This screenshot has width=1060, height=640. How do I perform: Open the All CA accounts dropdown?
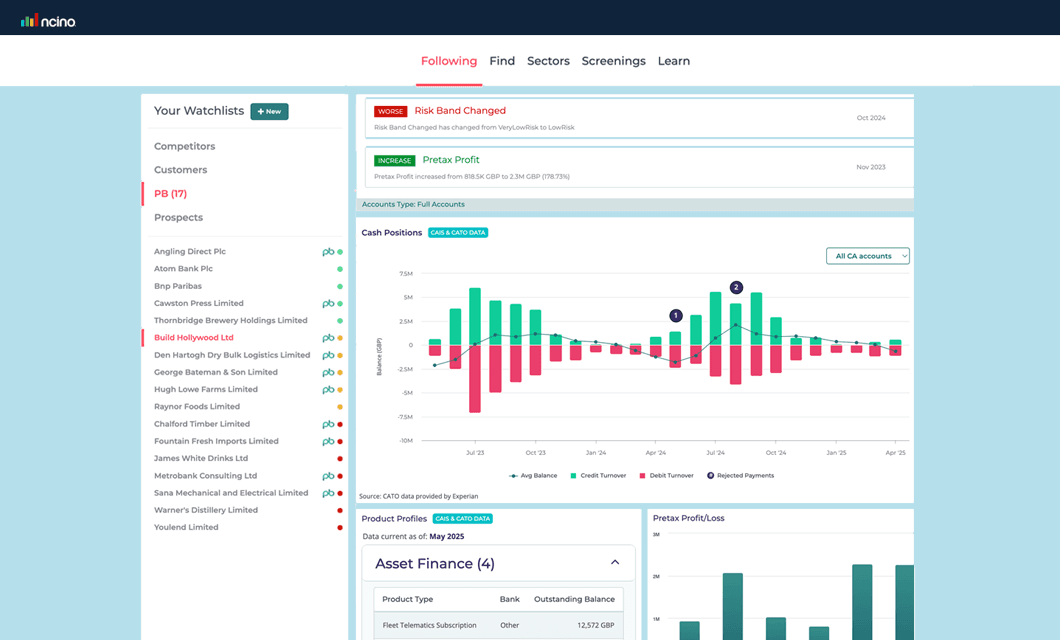tap(867, 255)
